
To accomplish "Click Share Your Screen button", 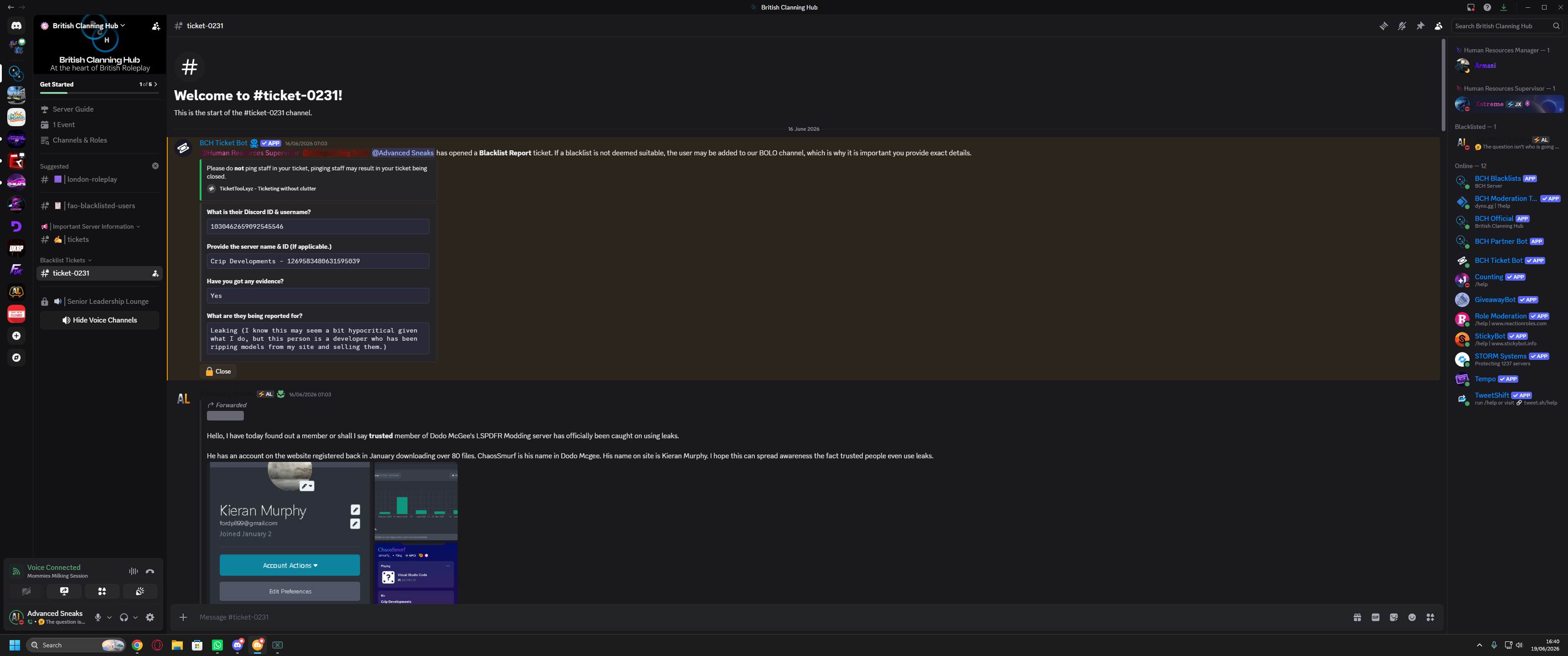I will pos(64,591).
